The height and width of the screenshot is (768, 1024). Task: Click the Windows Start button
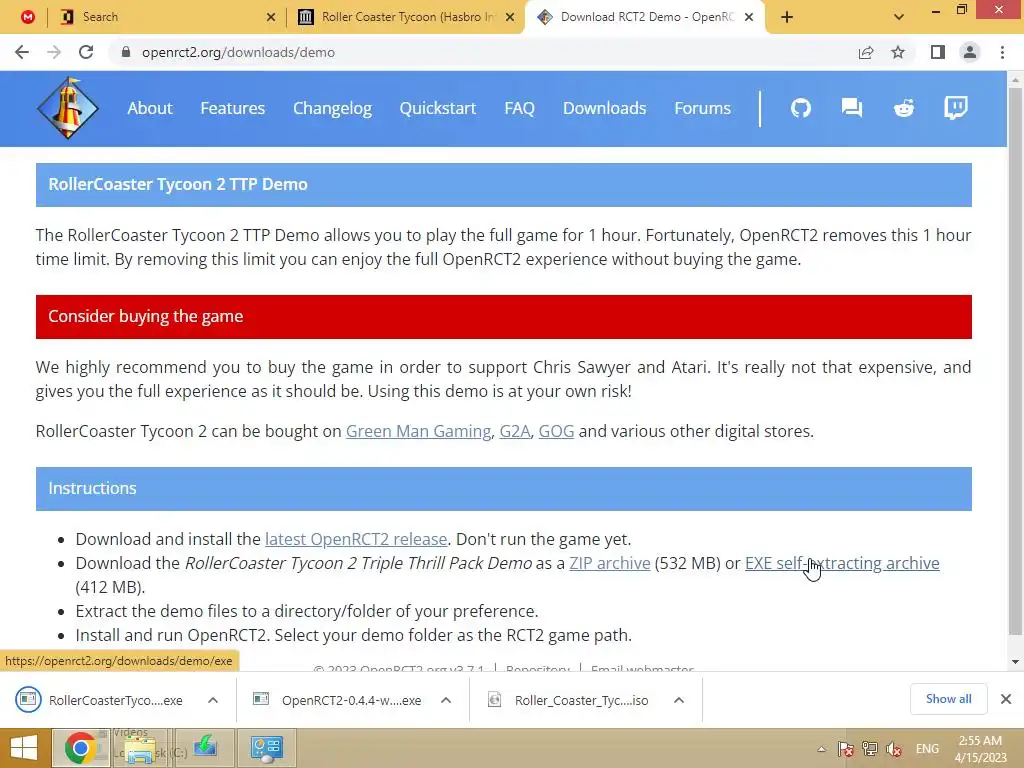24,748
